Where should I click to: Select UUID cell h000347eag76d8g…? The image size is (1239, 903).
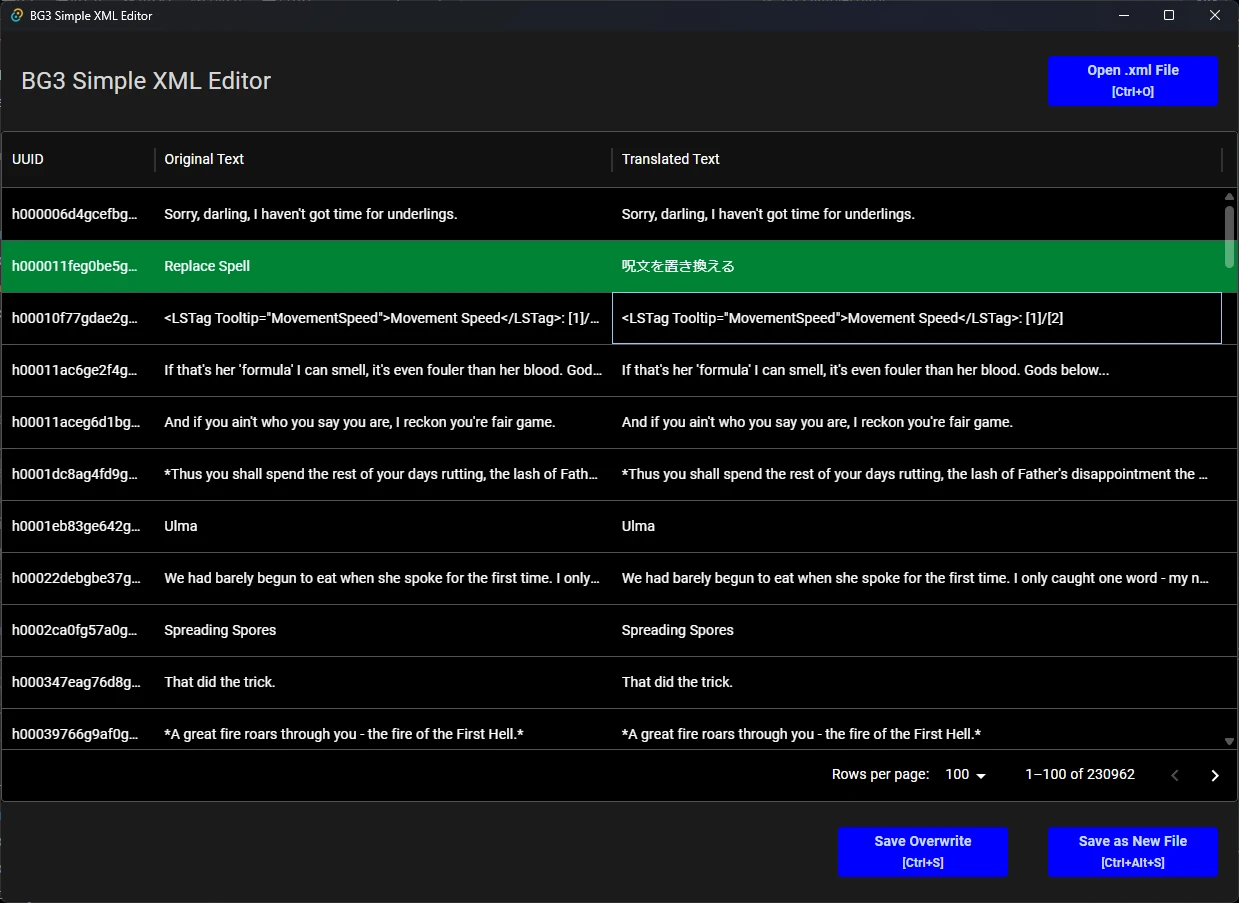[78, 682]
